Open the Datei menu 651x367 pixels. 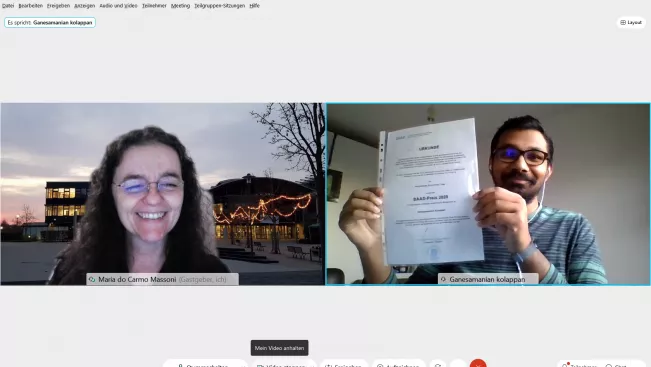coord(8,6)
